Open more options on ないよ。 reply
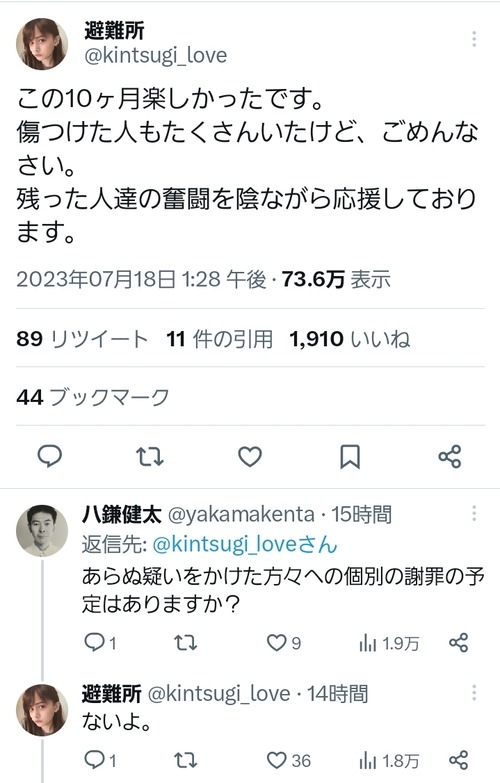This screenshot has width=500, height=783. (x=474, y=693)
